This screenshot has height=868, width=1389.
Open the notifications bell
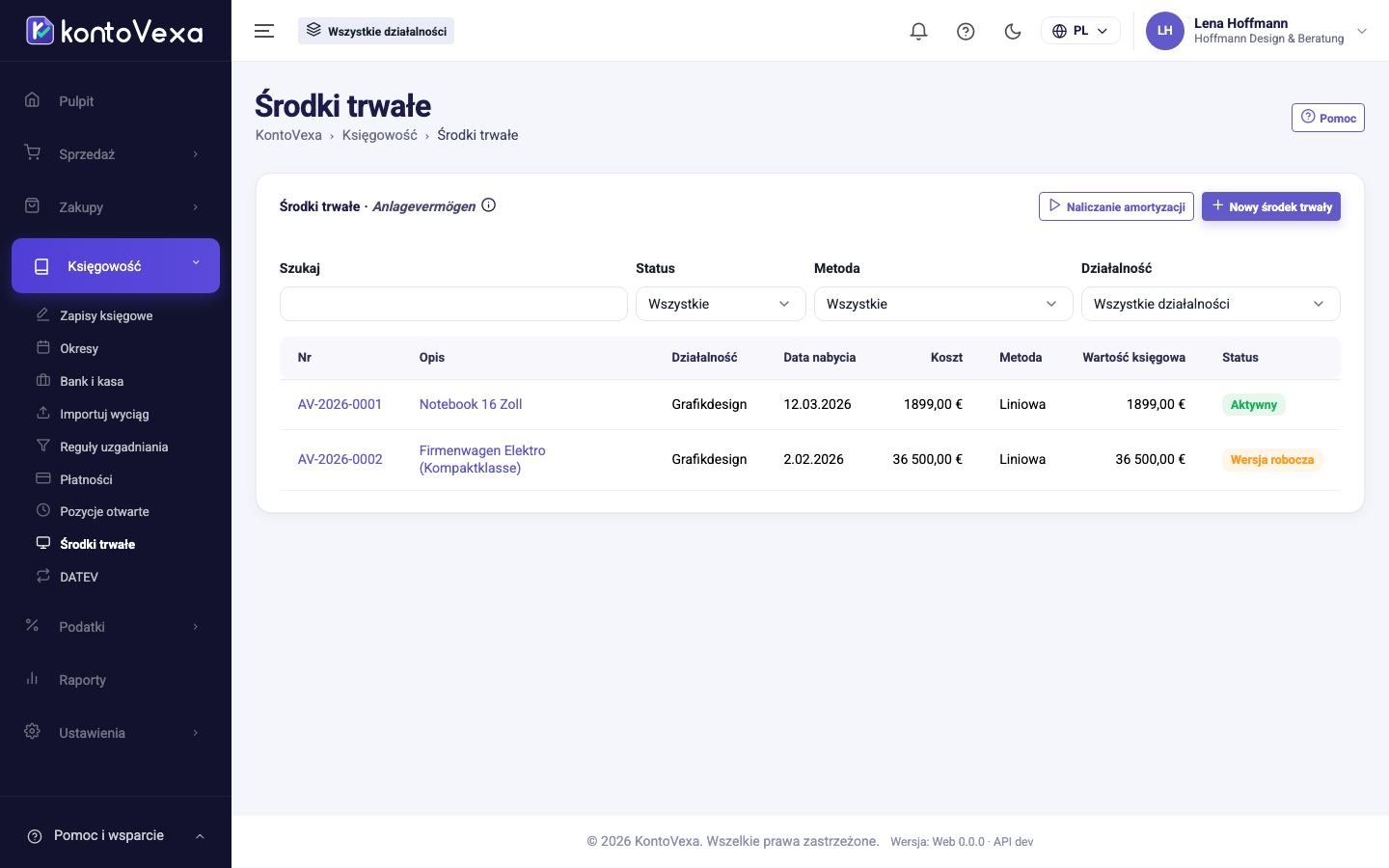click(918, 31)
